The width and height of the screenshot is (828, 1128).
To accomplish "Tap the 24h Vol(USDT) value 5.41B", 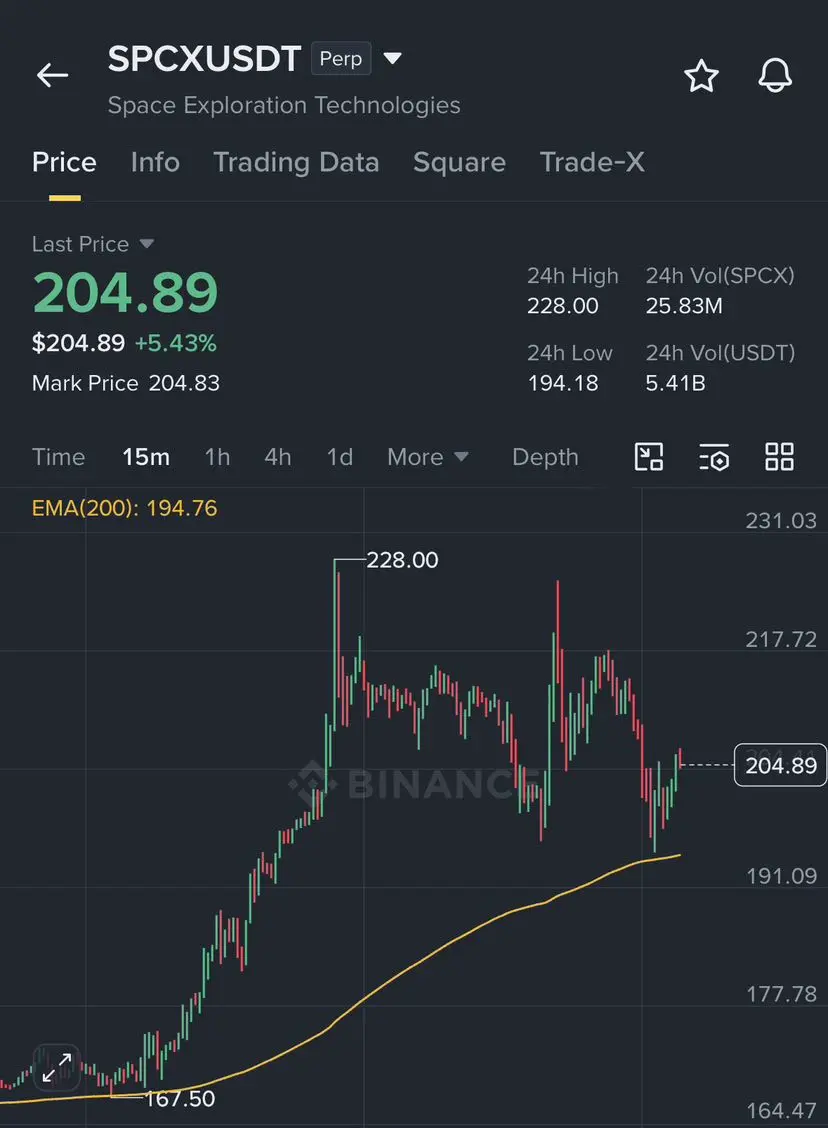I will click(675, 383).
